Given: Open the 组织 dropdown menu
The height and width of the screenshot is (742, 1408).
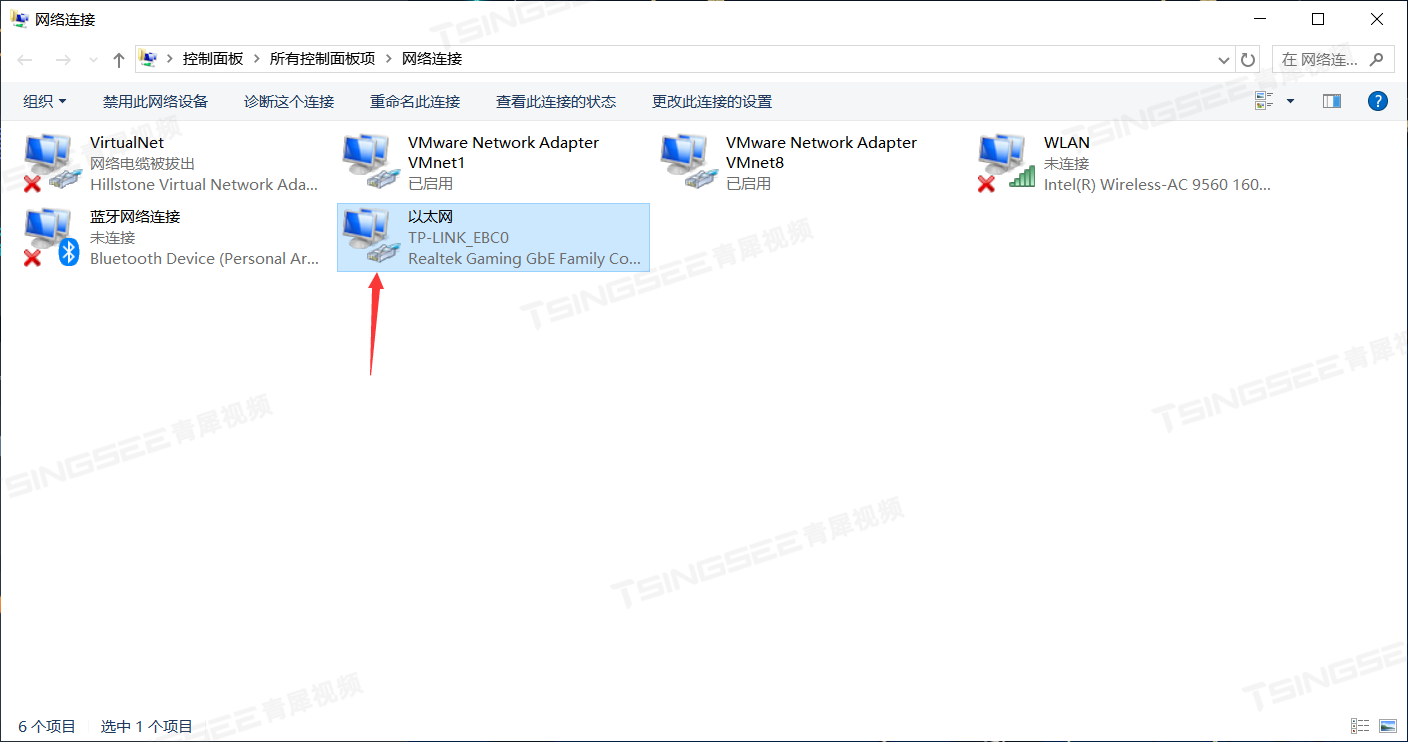Looking at the screenshot, I should click(45, 101).
